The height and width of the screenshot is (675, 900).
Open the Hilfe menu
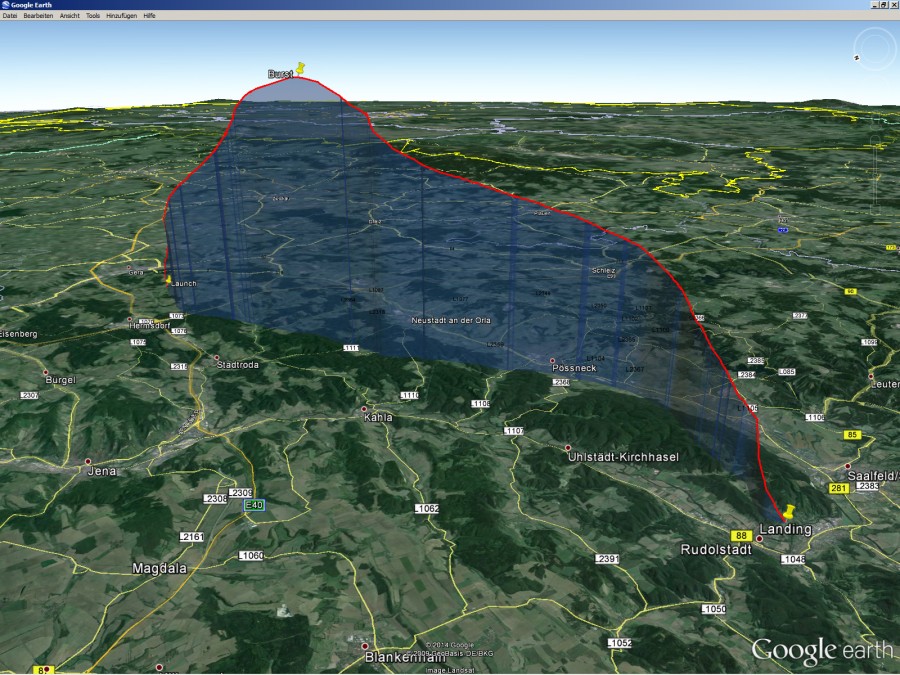point(150,15)
